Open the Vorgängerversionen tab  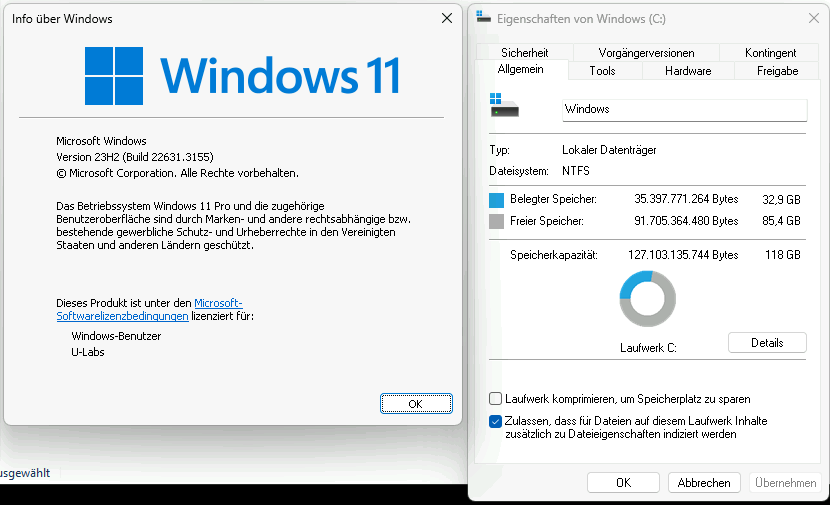click(x=646, y=52)
